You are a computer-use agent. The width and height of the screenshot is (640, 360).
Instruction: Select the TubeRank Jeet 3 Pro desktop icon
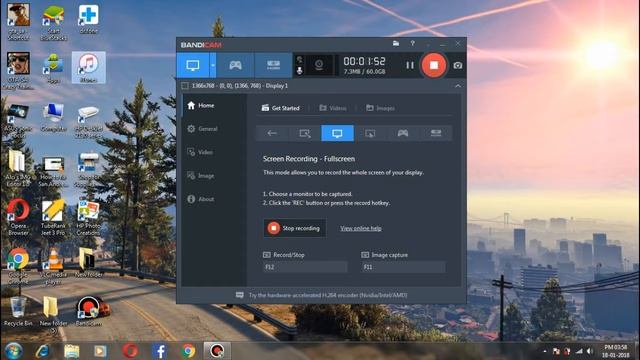53,217
